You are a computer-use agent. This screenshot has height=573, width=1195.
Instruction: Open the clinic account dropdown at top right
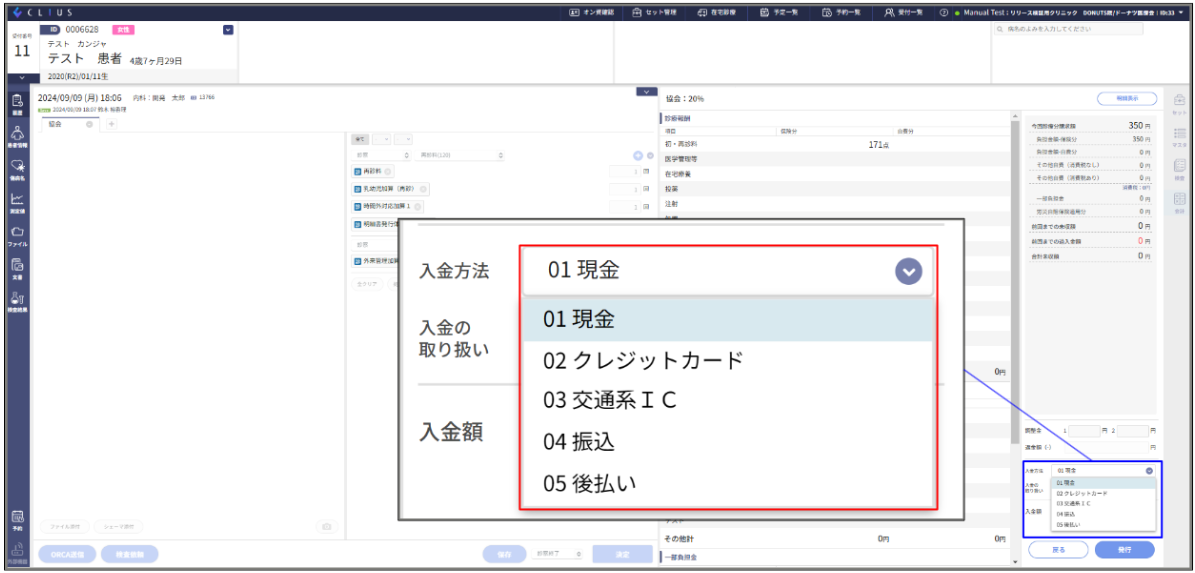tap(1181, 12)
